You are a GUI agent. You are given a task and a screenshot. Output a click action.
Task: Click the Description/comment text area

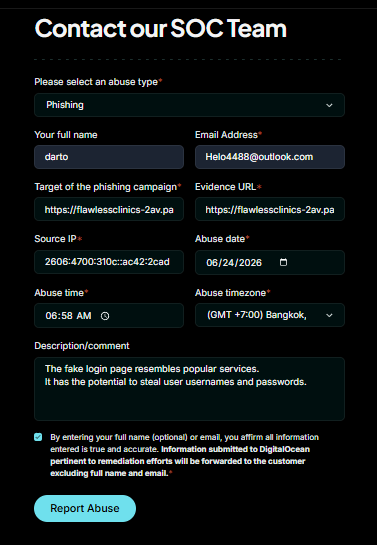[189, 389]
